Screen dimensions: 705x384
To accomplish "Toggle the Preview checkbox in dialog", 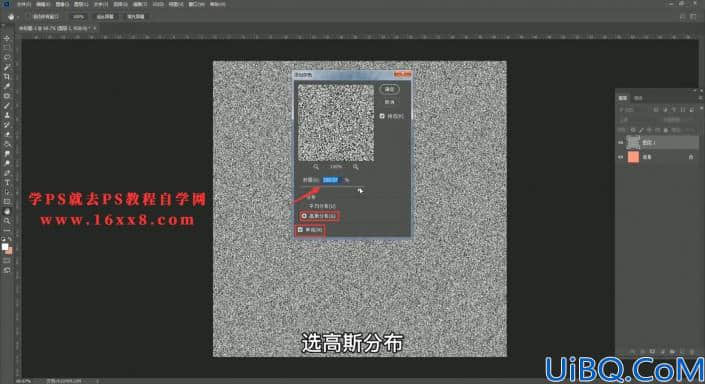I will pos(382,116).
